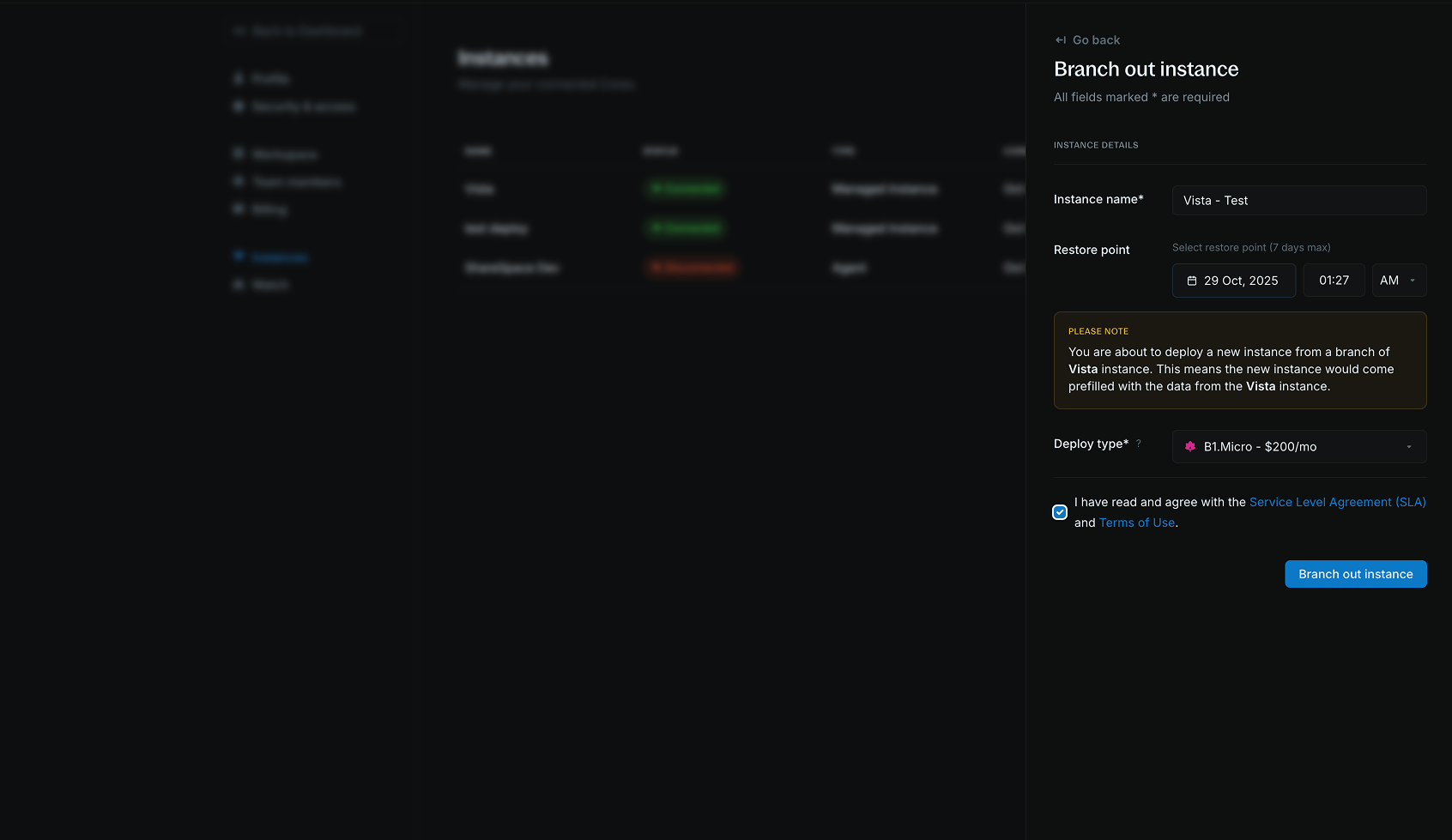This screenshot has height=840, width=1452.
Task: Select the Security & access shield icon
Action: [x=238, y=106]
